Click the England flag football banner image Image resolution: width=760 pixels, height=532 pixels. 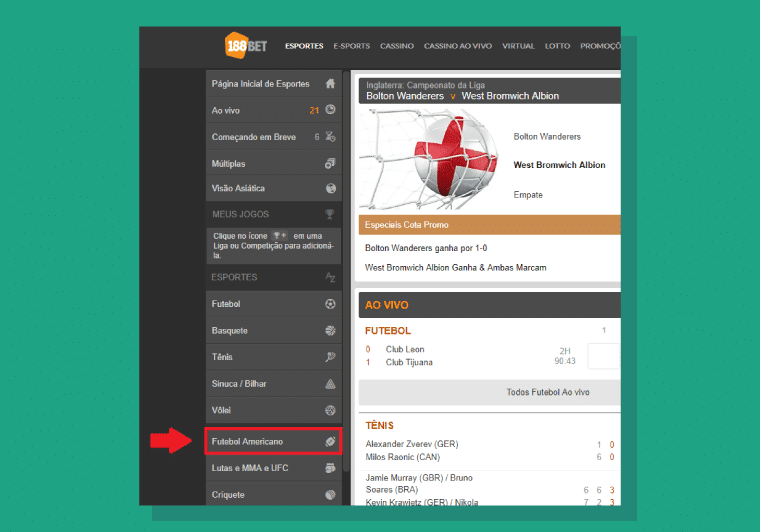[x=428, y=159]
